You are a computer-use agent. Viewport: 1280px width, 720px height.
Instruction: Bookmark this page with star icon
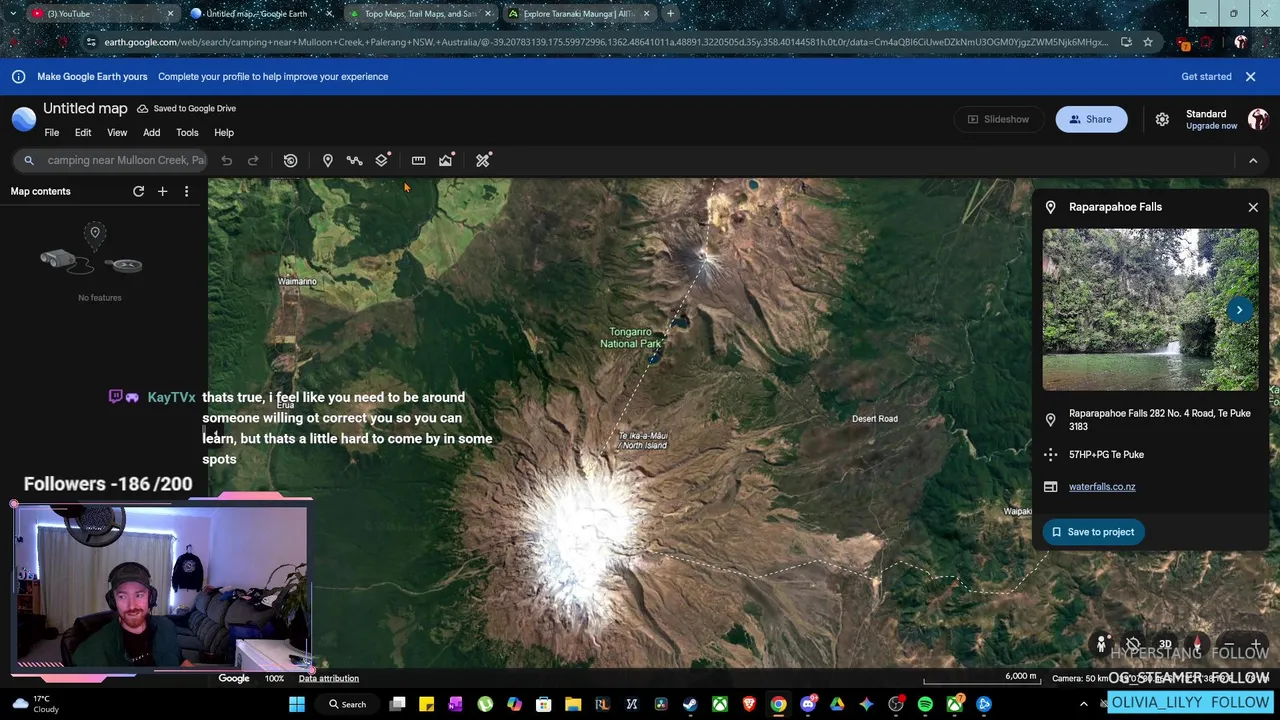(1148, 42)
